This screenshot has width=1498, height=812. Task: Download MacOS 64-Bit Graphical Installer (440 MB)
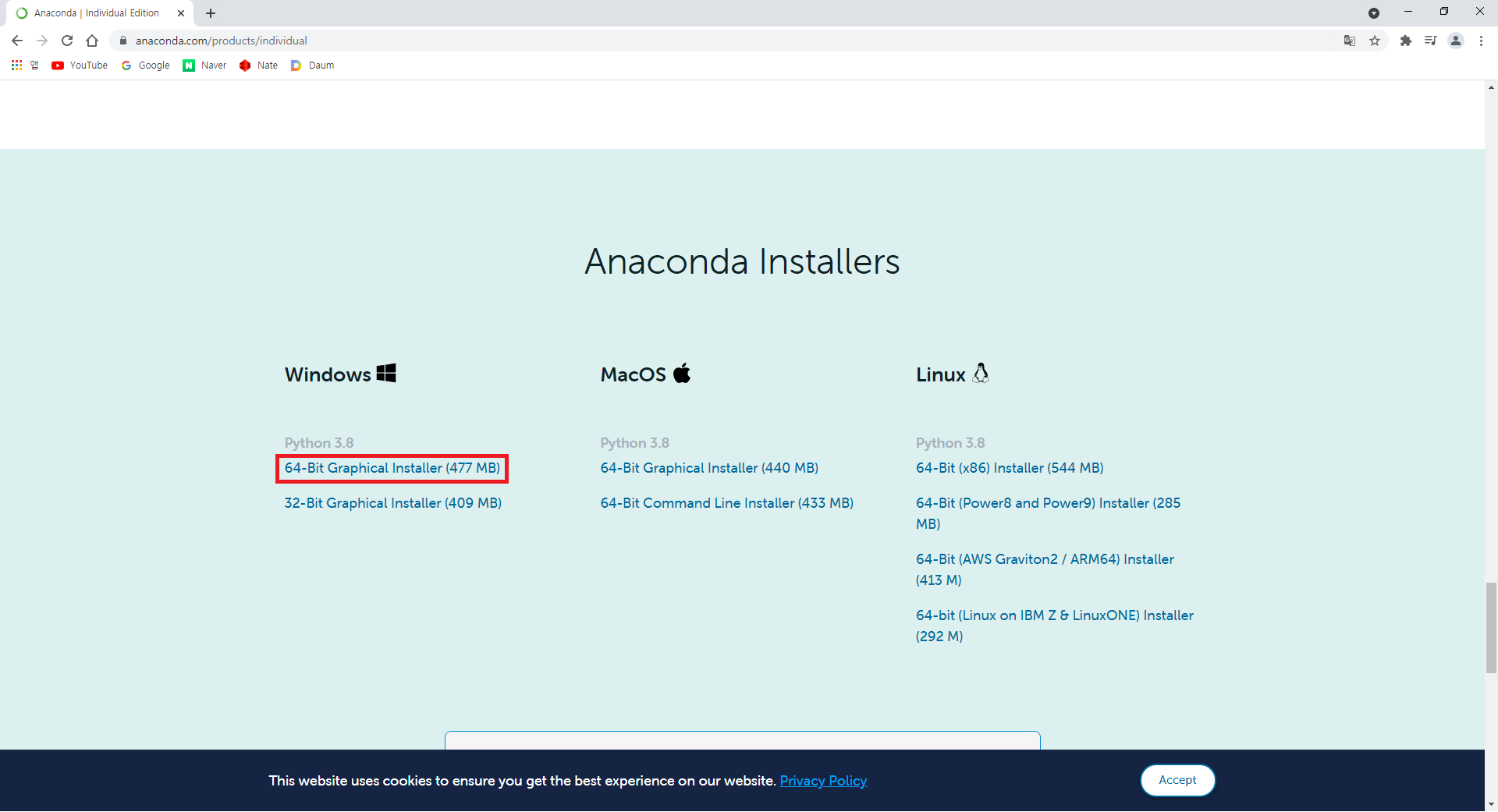tap(709, 468)
